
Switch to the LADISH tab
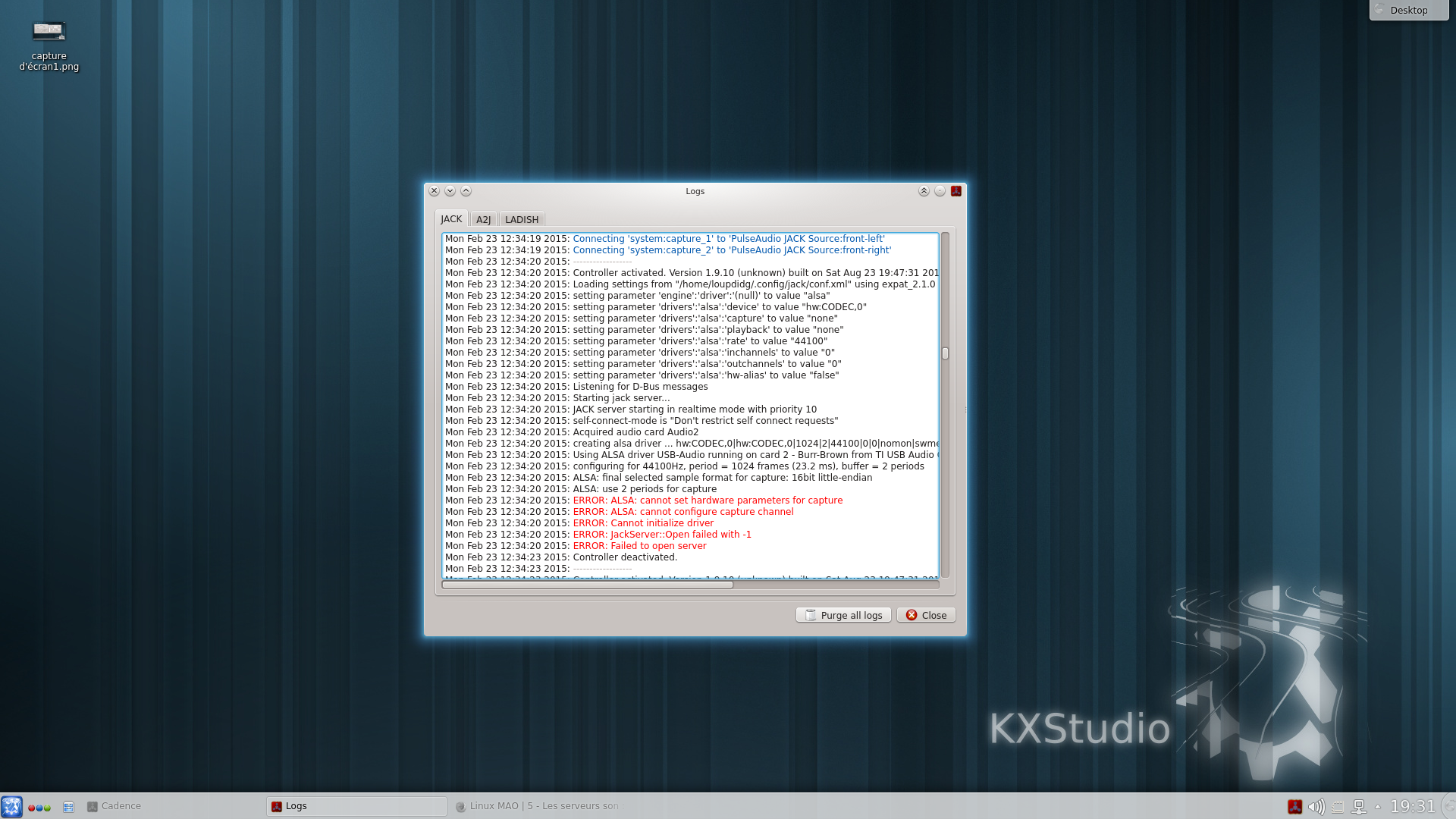(x=522, y=219)
